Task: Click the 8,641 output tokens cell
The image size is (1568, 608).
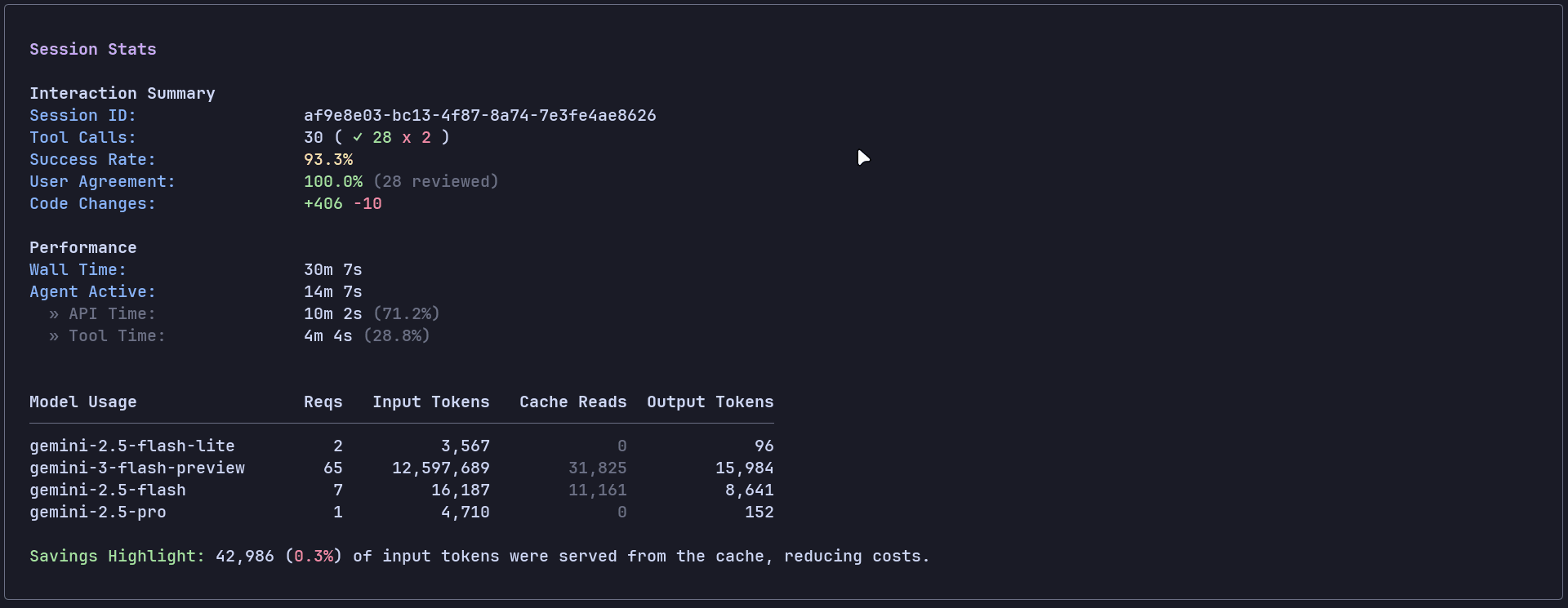Action: pos(750,490)
